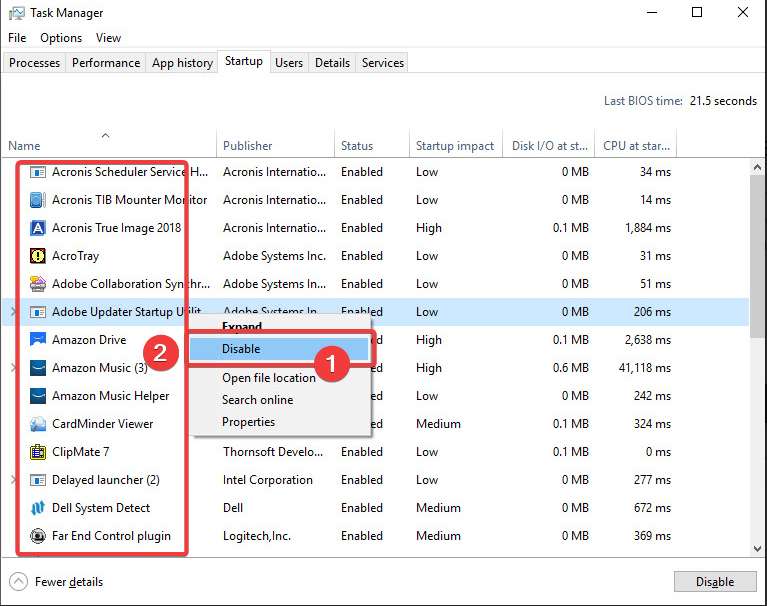Click the Amazon Music Helper icon

pyautogui.click(x=38, y=396)
